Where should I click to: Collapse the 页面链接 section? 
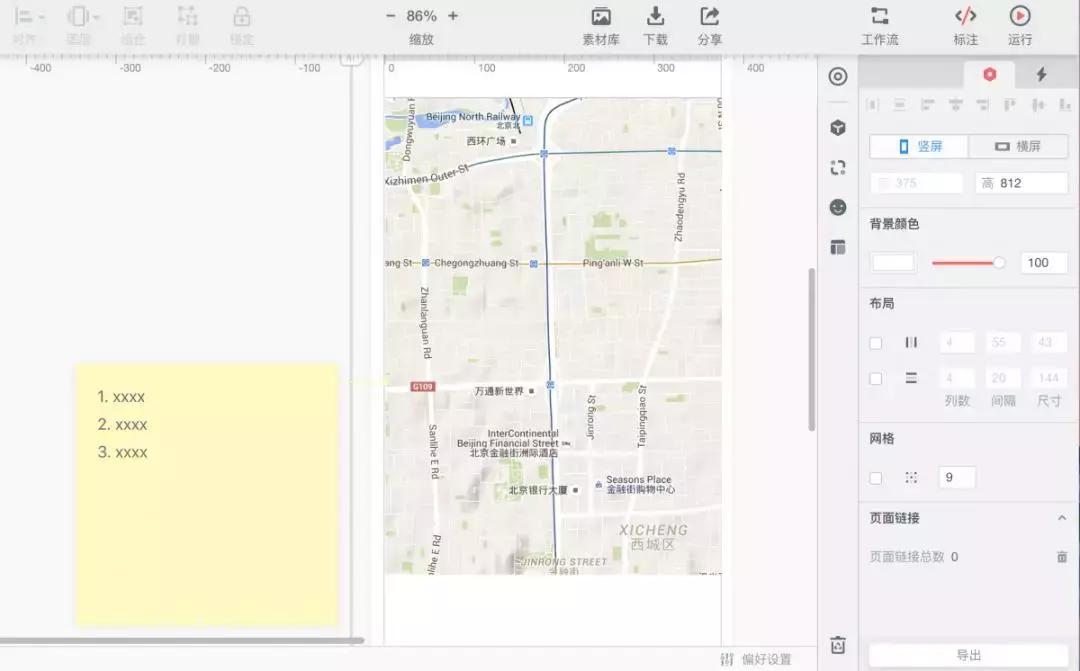point(1061,518)
